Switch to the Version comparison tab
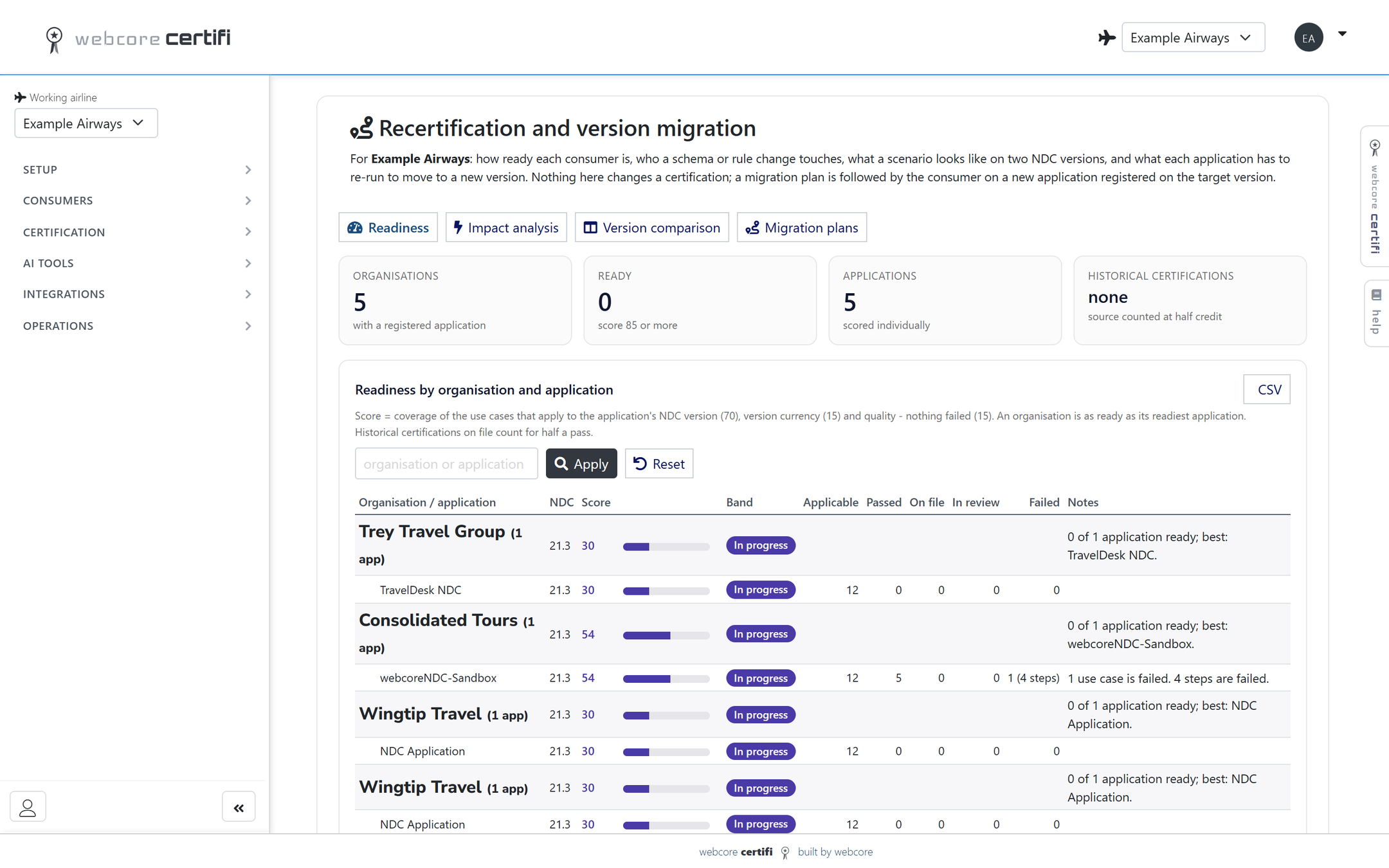1389x868 pixels. coord(651,228)
